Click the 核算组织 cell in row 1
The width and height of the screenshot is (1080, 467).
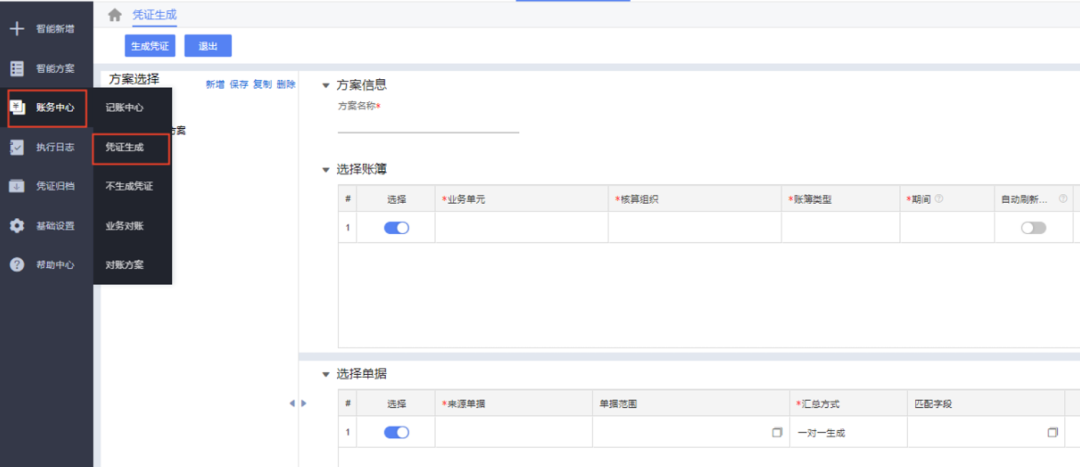click(x=695, y=227)
